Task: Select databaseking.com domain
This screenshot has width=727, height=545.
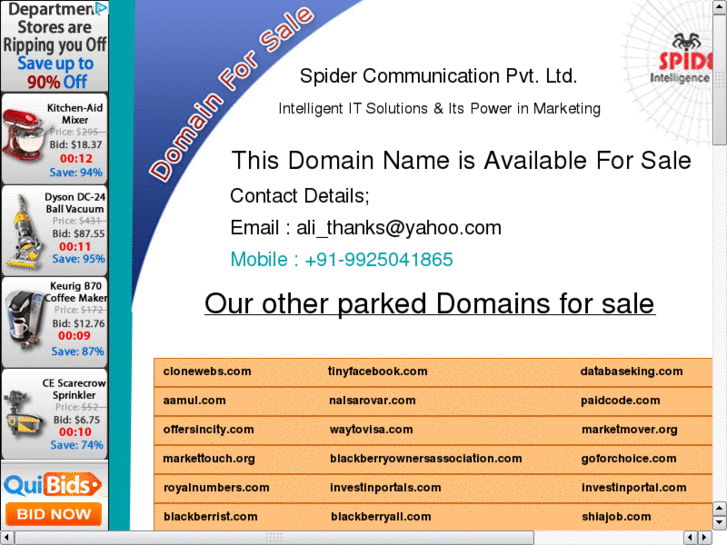Action: click(631, 371)
